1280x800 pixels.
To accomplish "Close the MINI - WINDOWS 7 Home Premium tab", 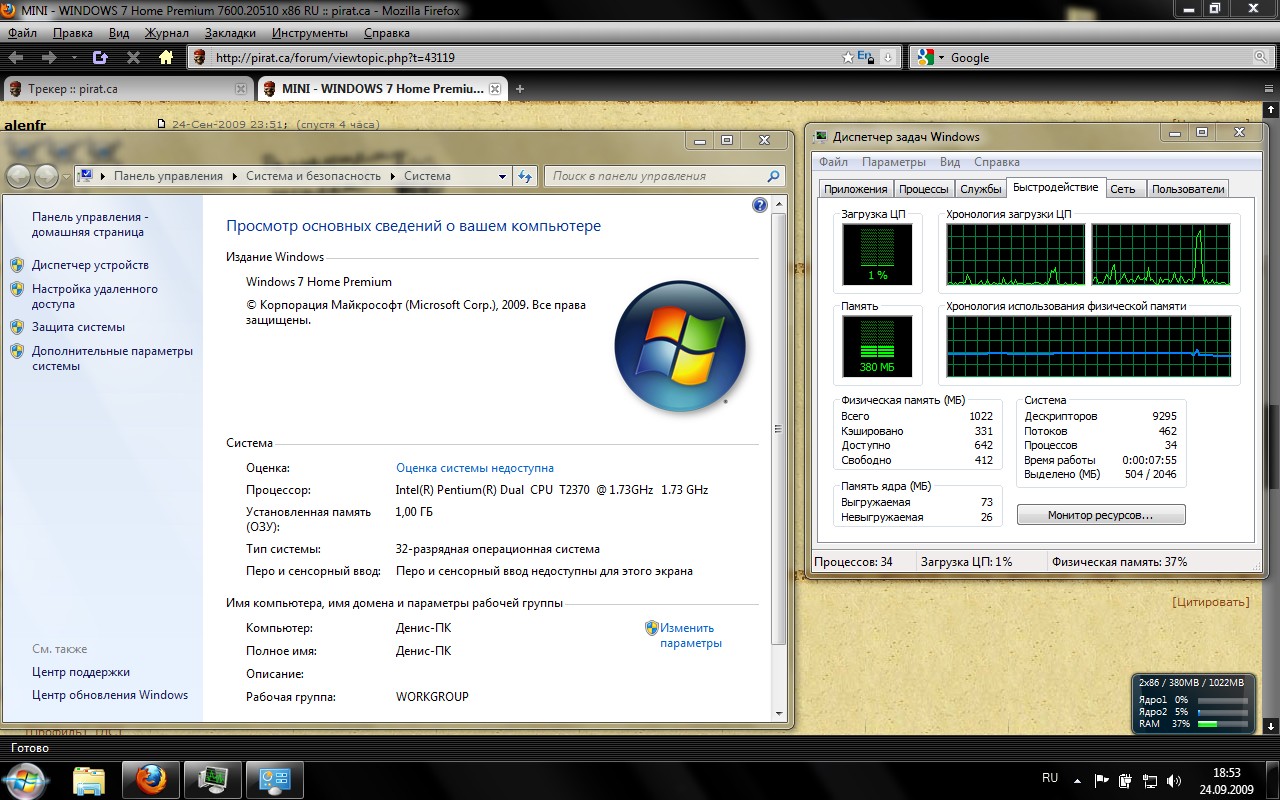I will (494, 89).
